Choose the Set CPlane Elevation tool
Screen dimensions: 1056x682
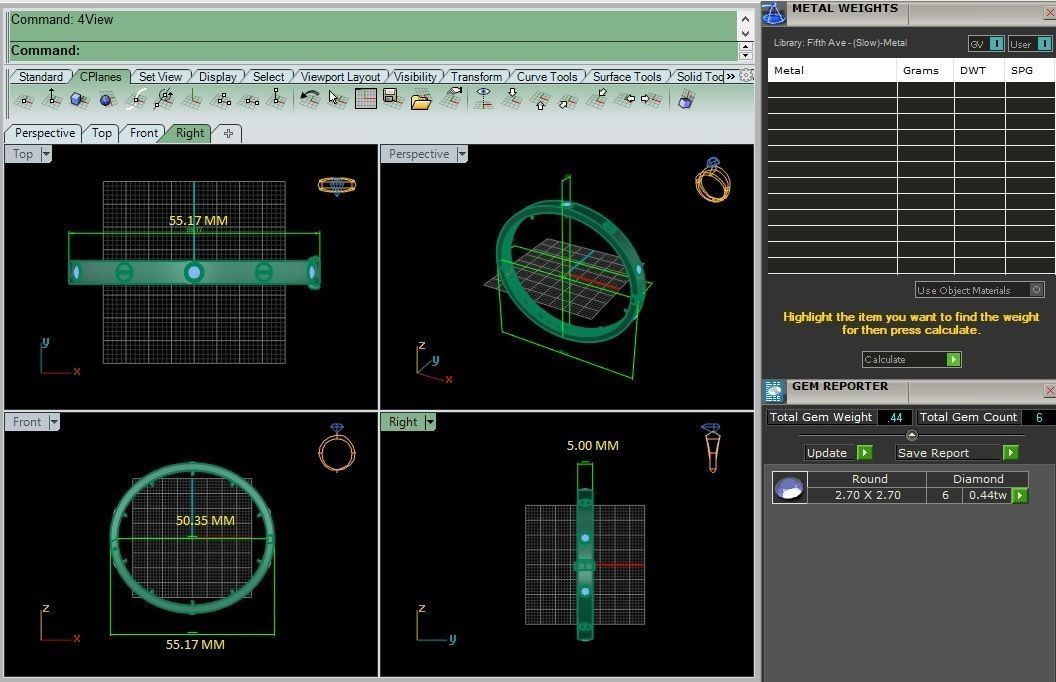pyautogui.click(x=52, y=99)
